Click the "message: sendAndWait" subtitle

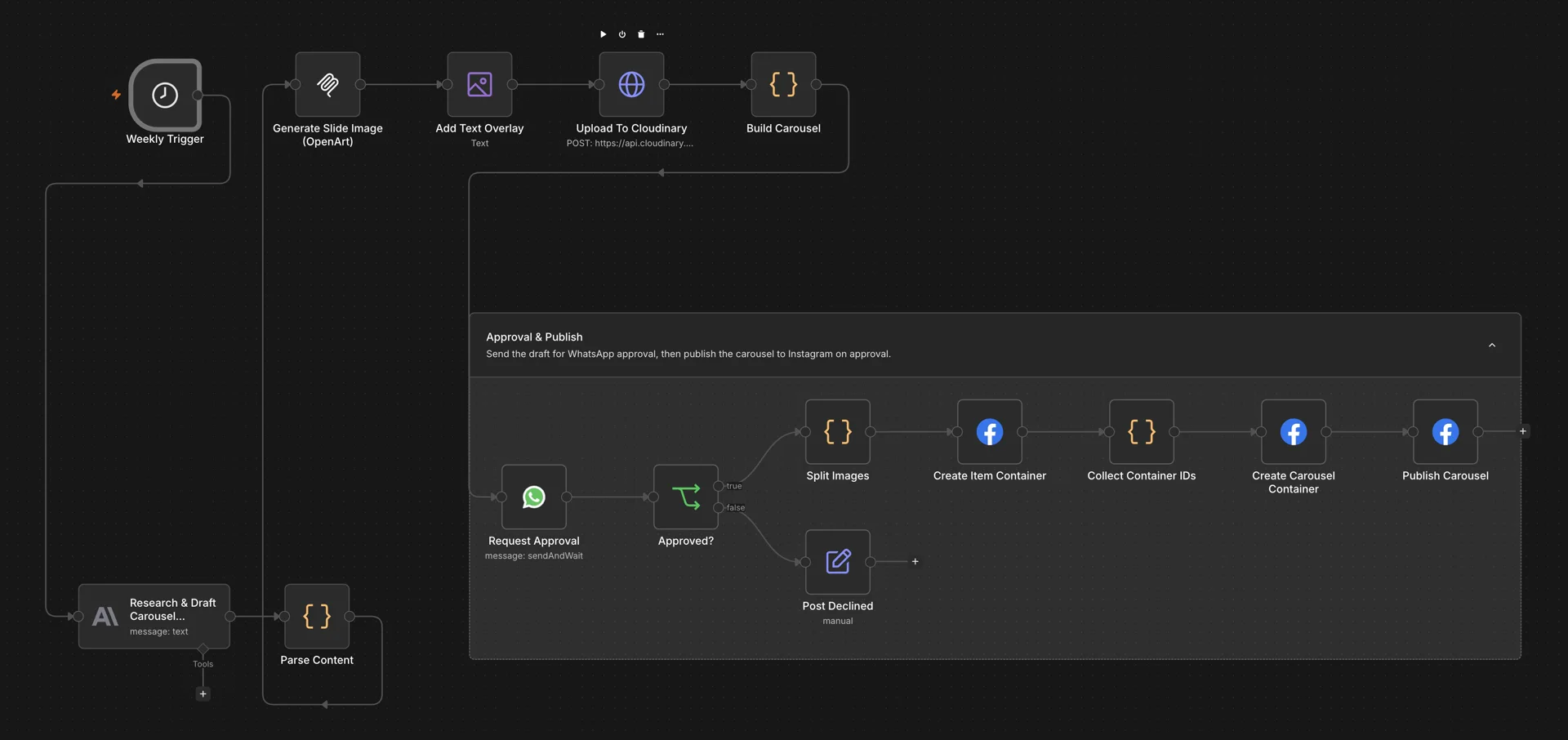tap(534, 555)
